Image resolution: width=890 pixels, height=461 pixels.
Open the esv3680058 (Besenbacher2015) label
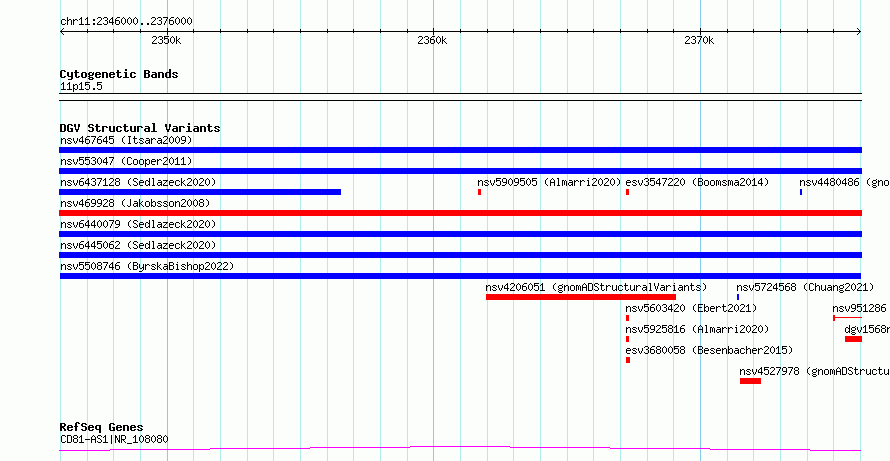(x=709, y=350)
